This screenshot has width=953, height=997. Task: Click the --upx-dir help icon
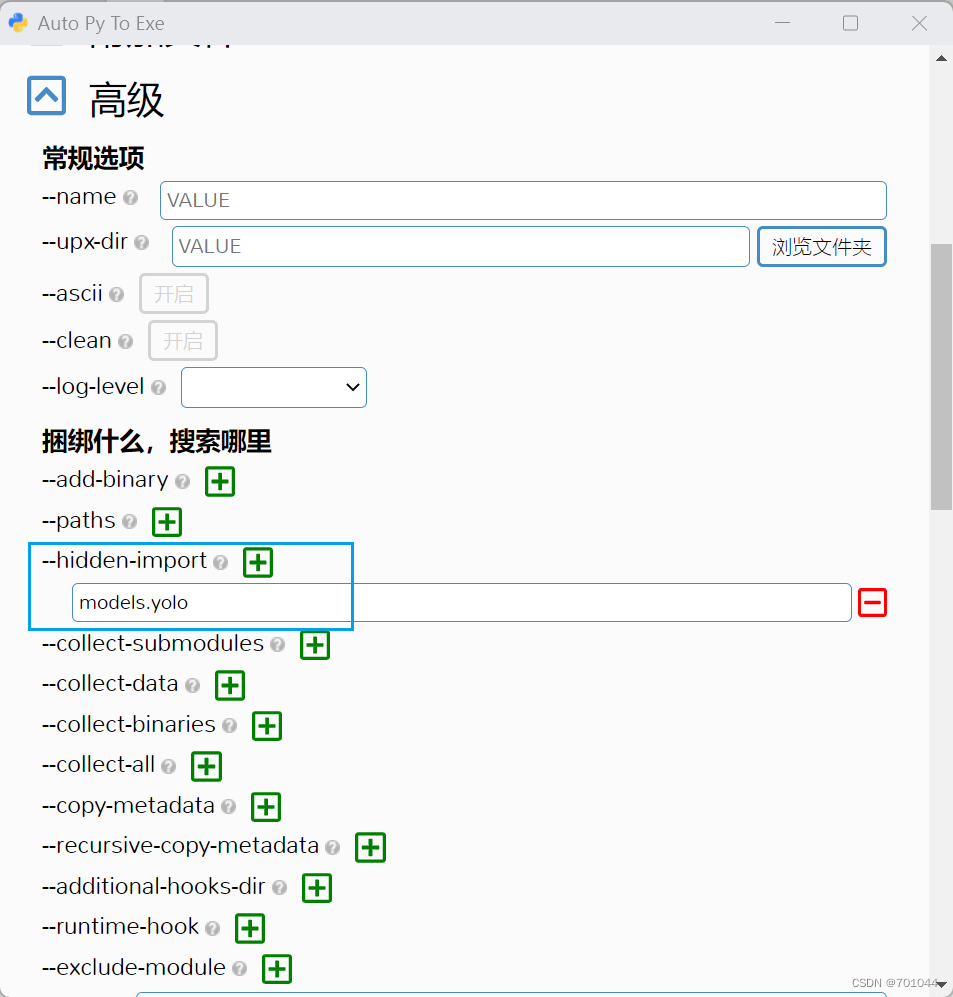142,242
